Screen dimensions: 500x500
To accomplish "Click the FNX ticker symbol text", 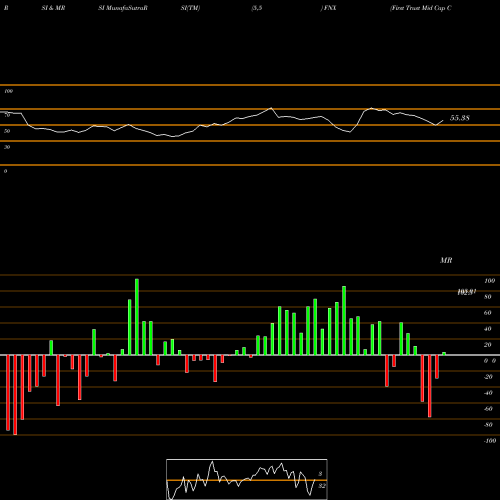I will [330, 8].
